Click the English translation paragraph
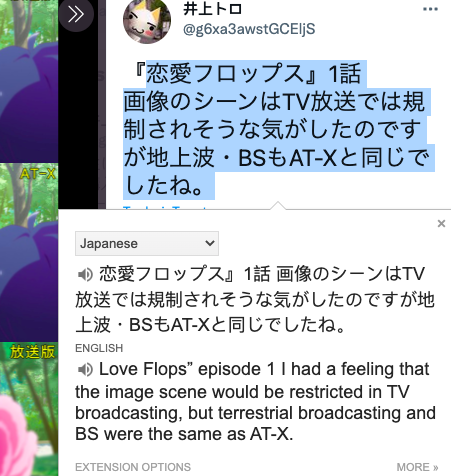Image resolution: width=451 pixels, height=476 pixels. click(255, 402)
